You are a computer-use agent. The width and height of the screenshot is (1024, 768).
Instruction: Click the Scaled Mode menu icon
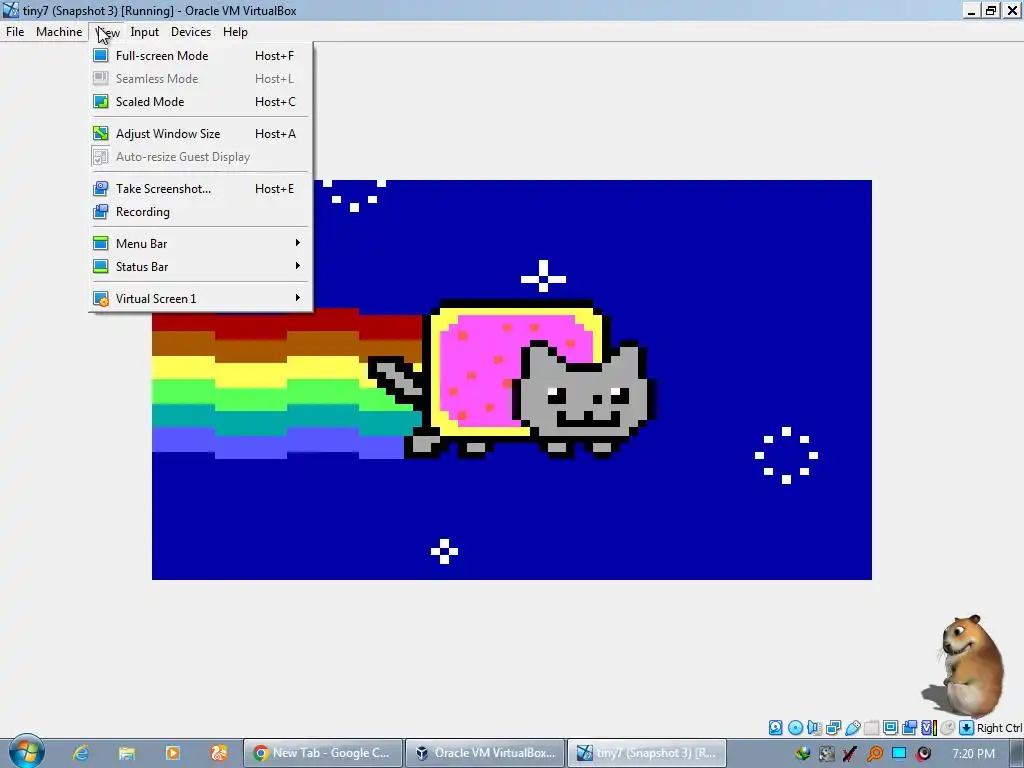pyautogui.click(x=101, y=101)
